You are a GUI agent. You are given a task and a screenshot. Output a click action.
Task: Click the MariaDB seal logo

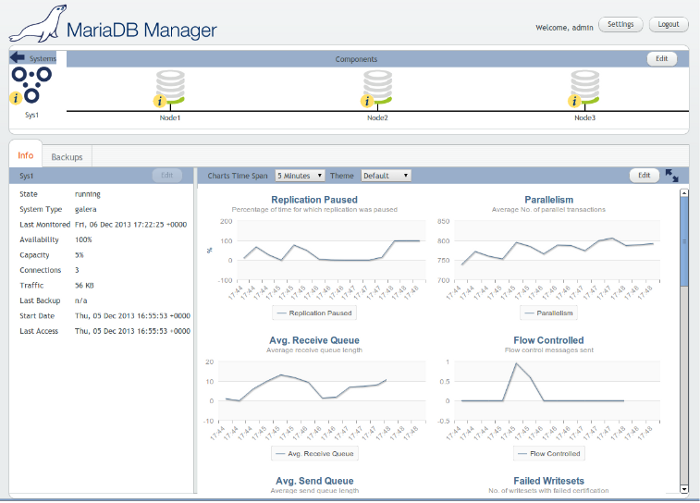coord(33,23)
